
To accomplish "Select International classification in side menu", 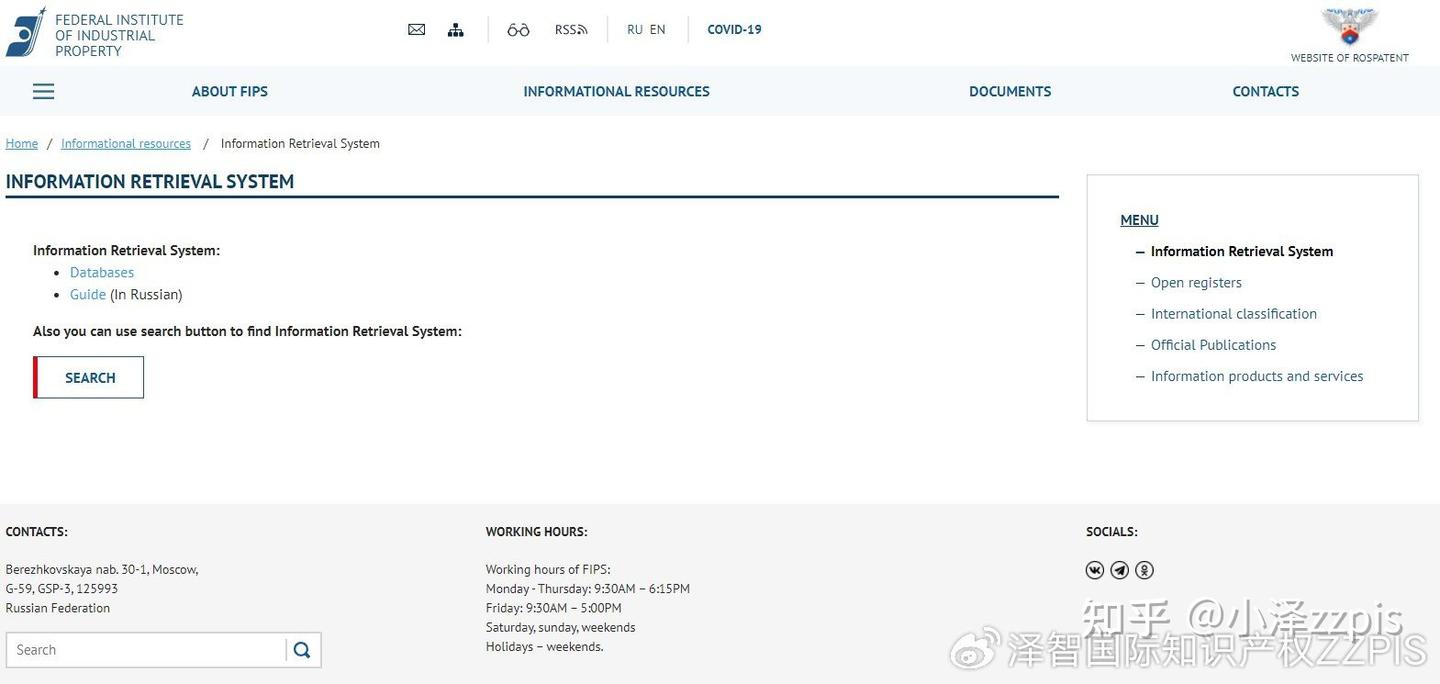I will coord(1234,314).
